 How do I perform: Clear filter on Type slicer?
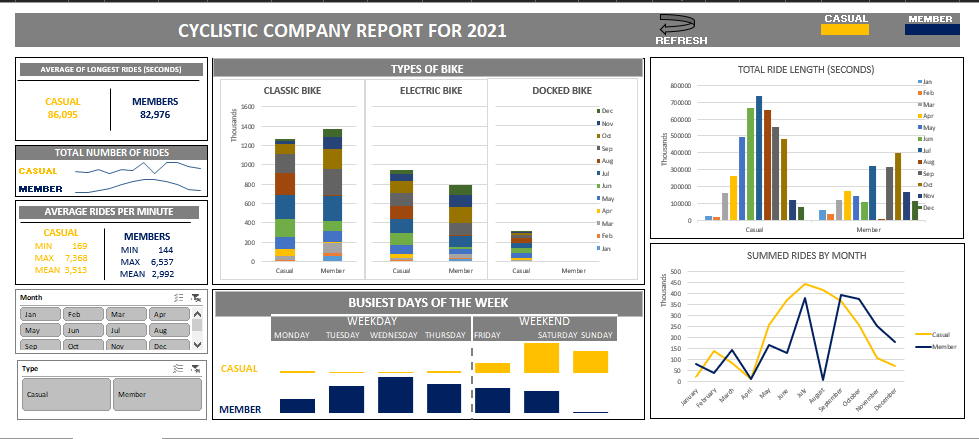tap(196, 368)
